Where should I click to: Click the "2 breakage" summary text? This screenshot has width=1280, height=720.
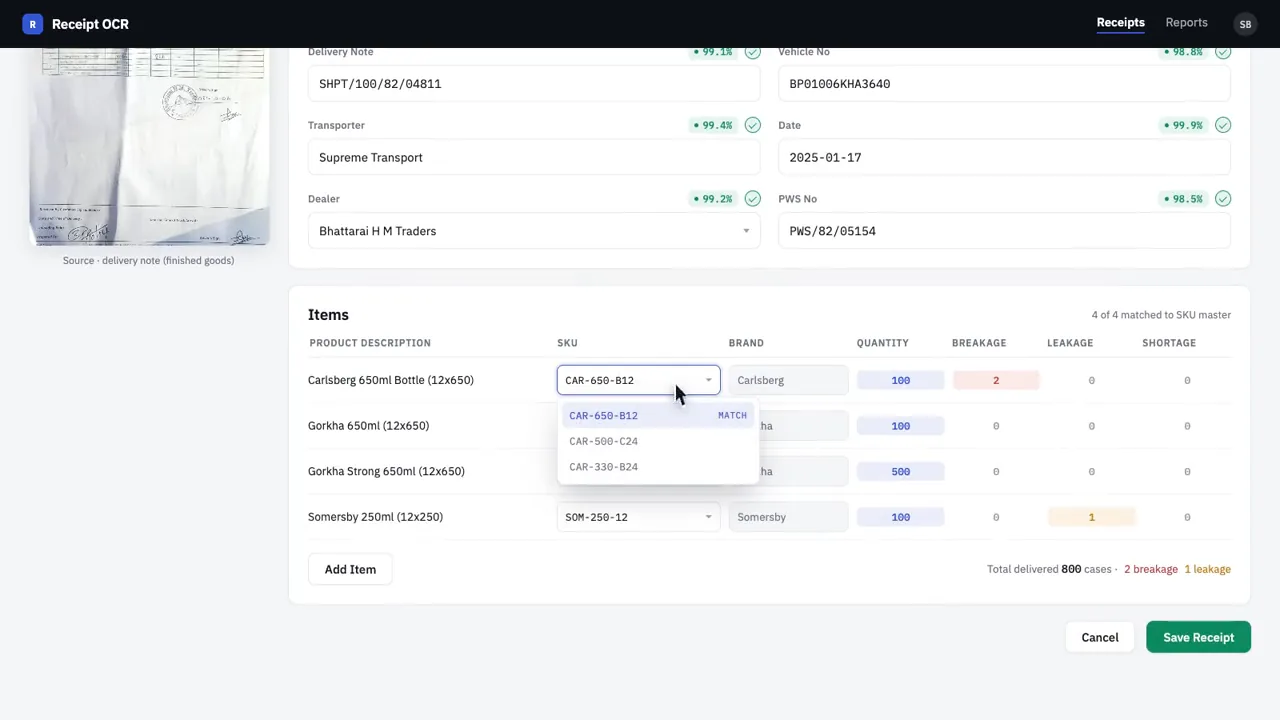click(x=1151, y=569)
